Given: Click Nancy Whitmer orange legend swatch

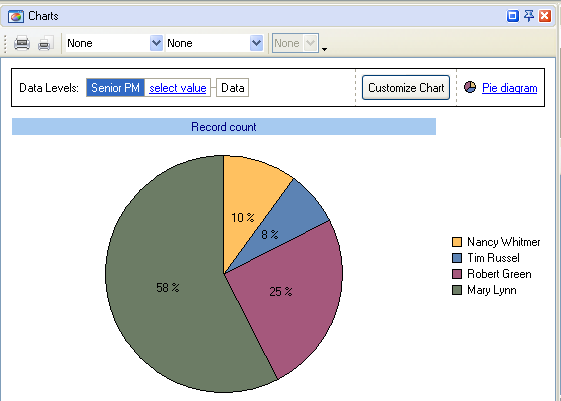Looking at the screenshot, I should (457, 242).
